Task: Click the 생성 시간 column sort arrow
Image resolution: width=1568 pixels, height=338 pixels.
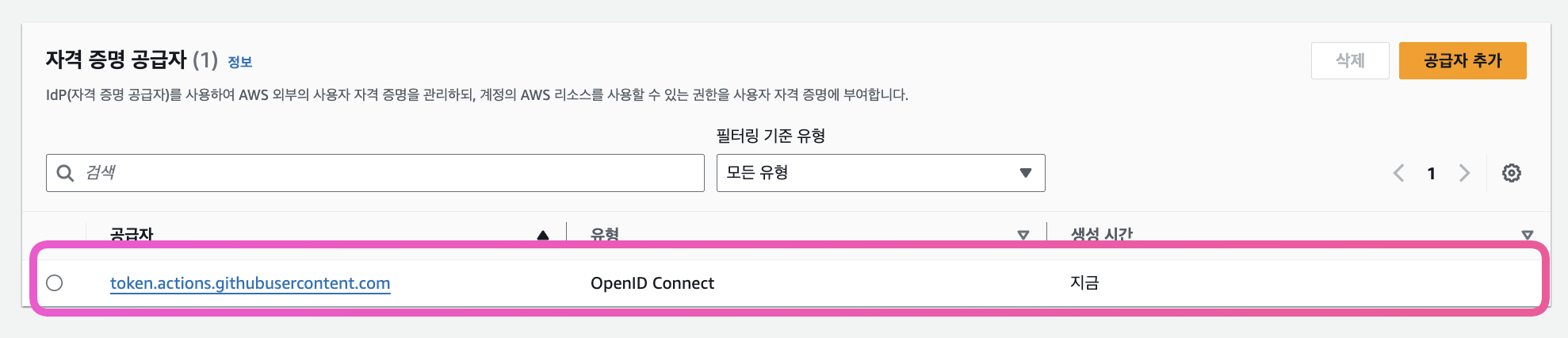Action: (1528, 235)
